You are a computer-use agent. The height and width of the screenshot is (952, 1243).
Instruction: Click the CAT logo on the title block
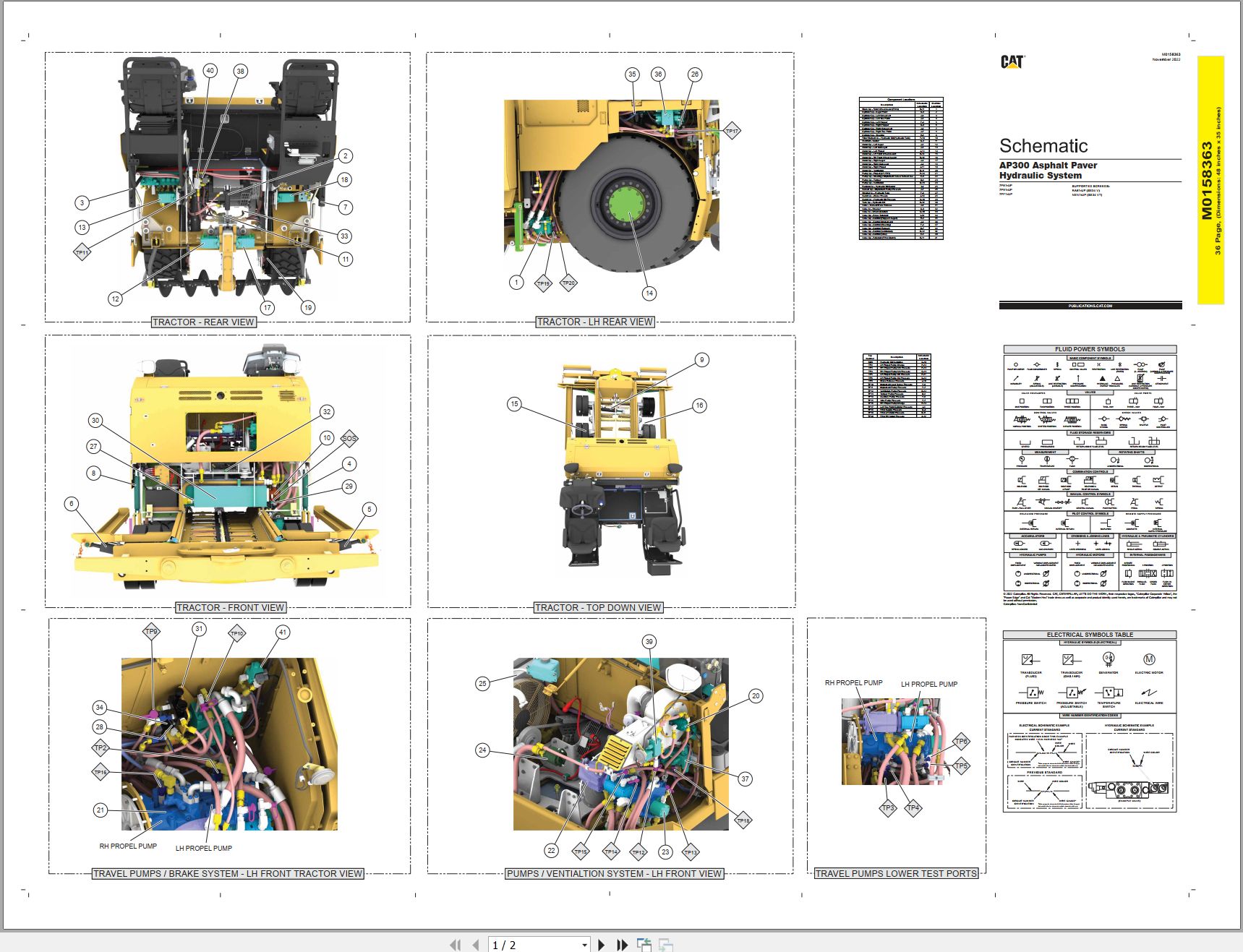click(1012, 62)
